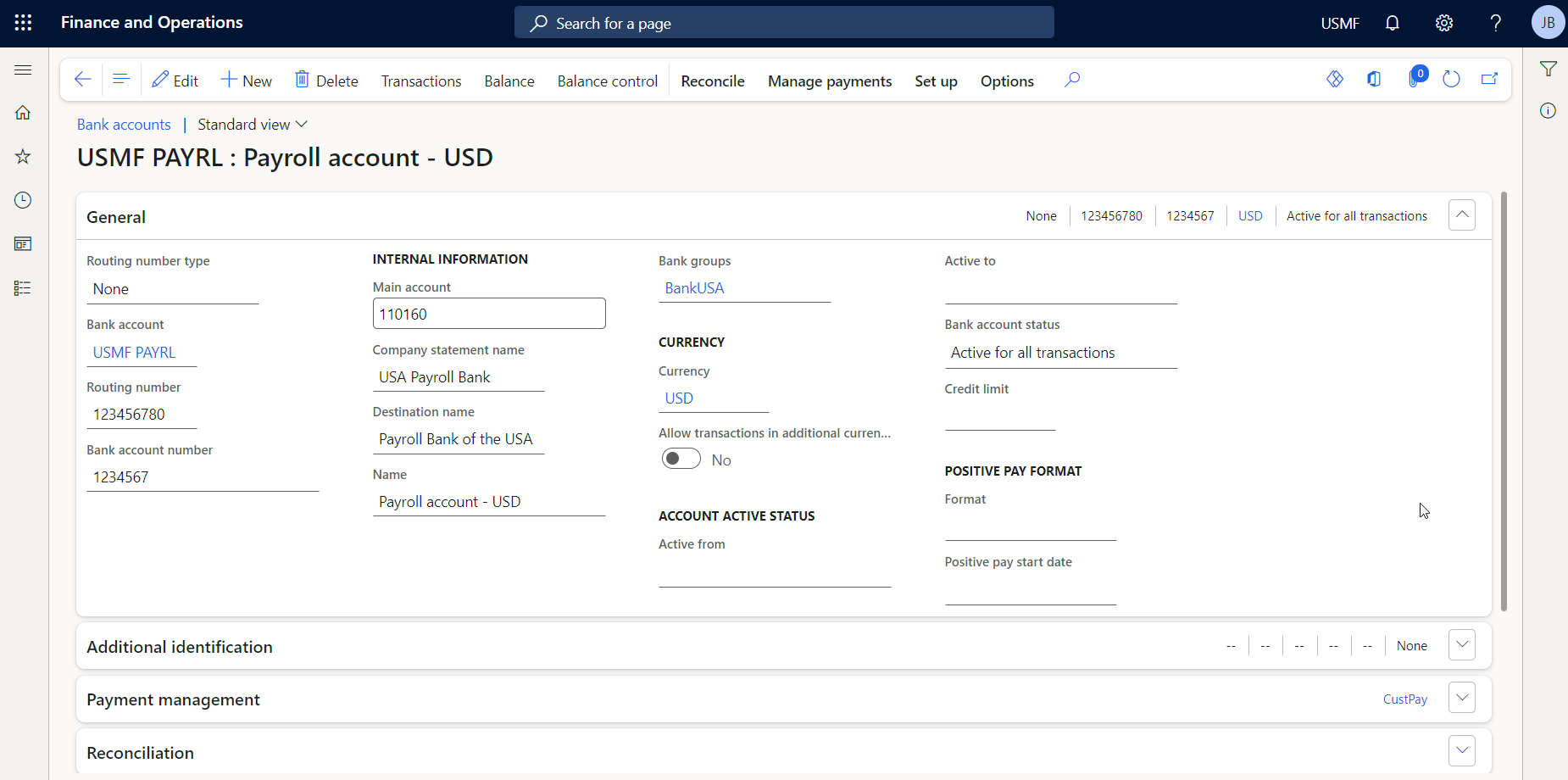Open the Set up menu
This screenshot has height=780, width=1568.
click(936, 81)
